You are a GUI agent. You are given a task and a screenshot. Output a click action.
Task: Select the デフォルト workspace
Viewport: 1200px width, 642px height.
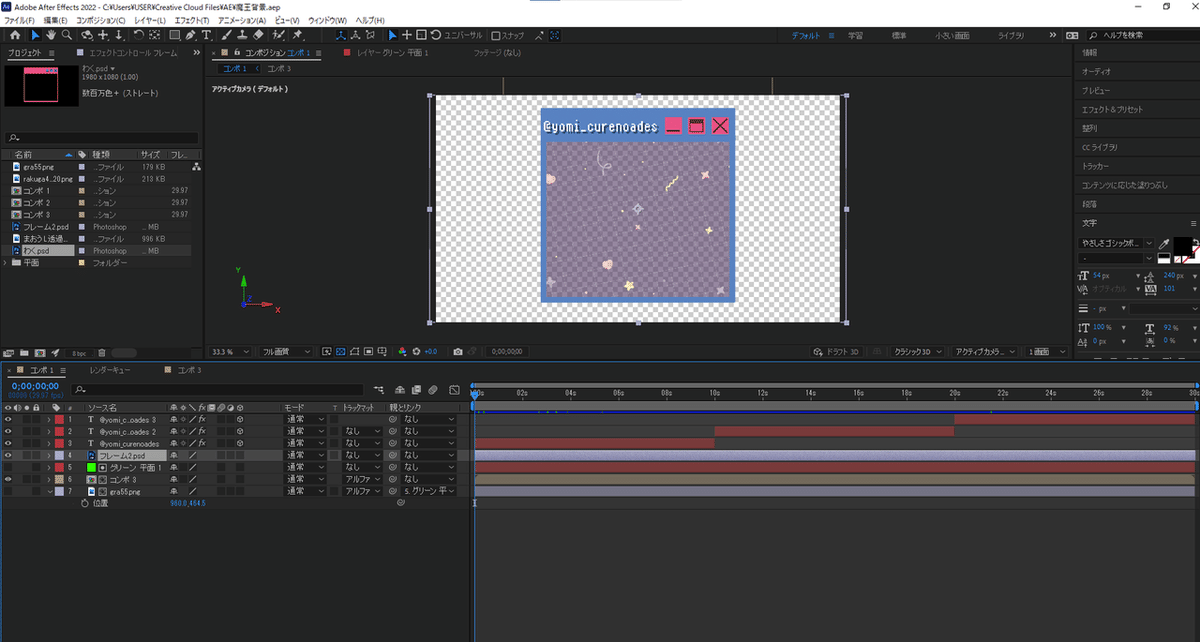(x=806, y=35)
